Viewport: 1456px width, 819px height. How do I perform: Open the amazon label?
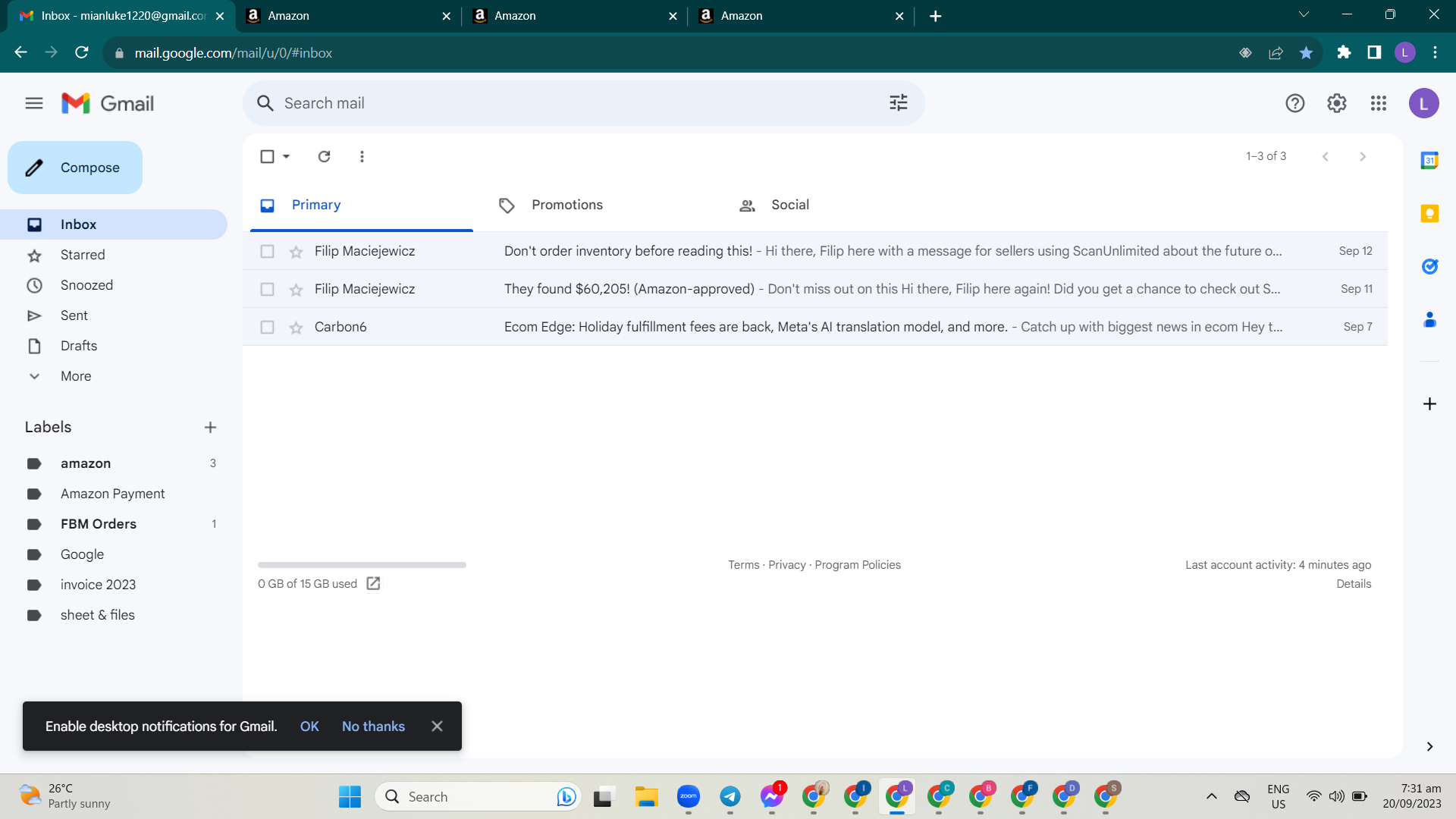click(x=114, y=463)
